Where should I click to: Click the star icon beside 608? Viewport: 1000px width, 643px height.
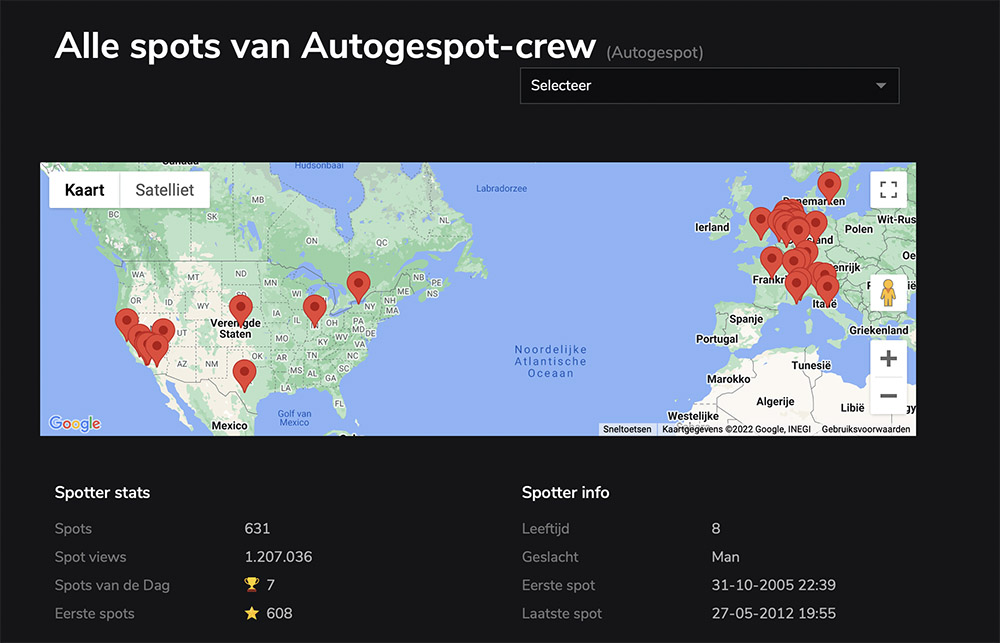pyautogui.click(x=252, y=613)
